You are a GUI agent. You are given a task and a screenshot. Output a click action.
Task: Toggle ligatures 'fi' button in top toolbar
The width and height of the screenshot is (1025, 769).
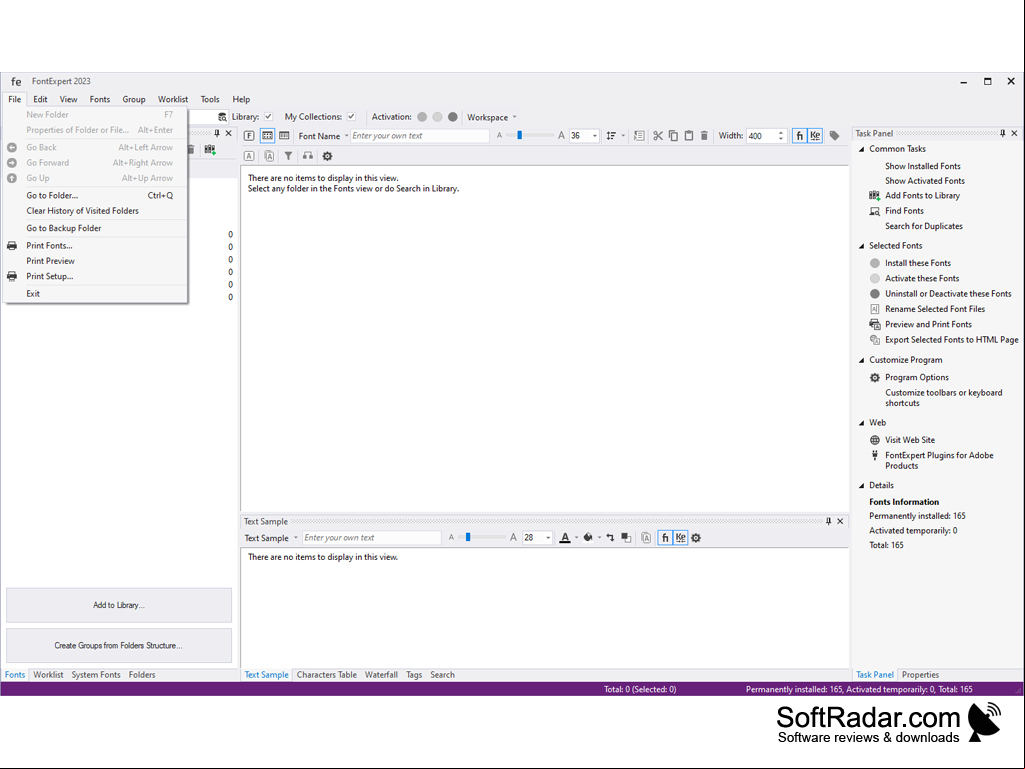pyautogui.click(x=799, y=135)
